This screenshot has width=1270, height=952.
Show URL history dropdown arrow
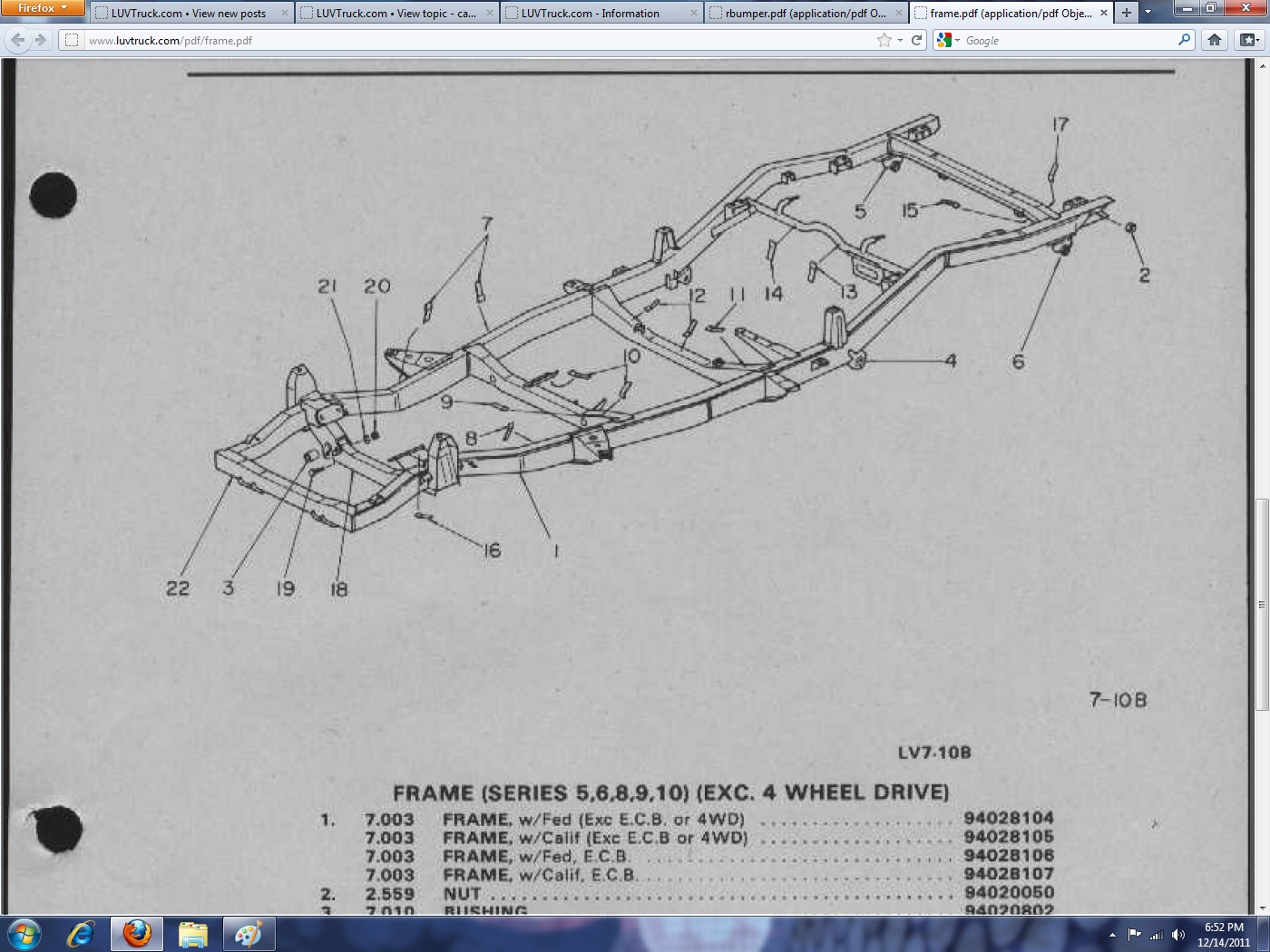click(x=900, y=40)
